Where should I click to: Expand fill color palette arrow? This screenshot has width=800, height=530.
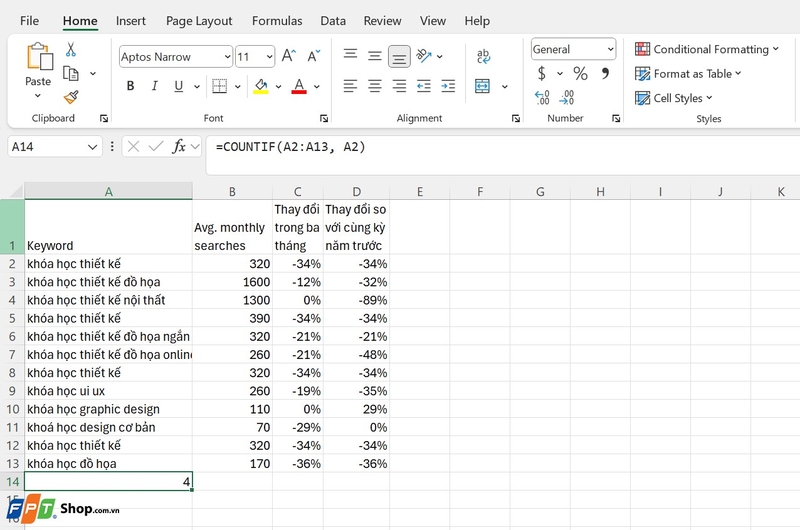[x=279, y=87]
